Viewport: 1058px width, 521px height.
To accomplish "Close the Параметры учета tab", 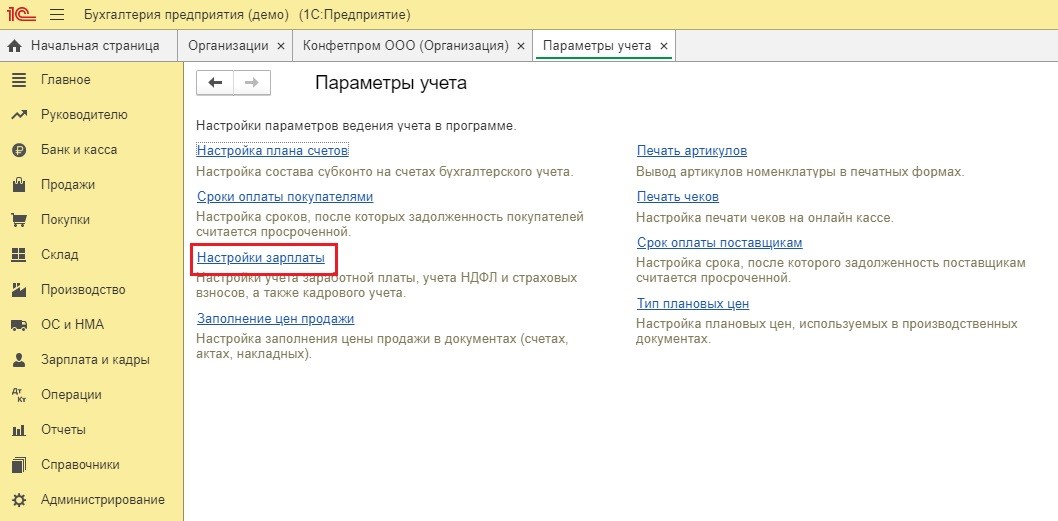I will 663,46.
